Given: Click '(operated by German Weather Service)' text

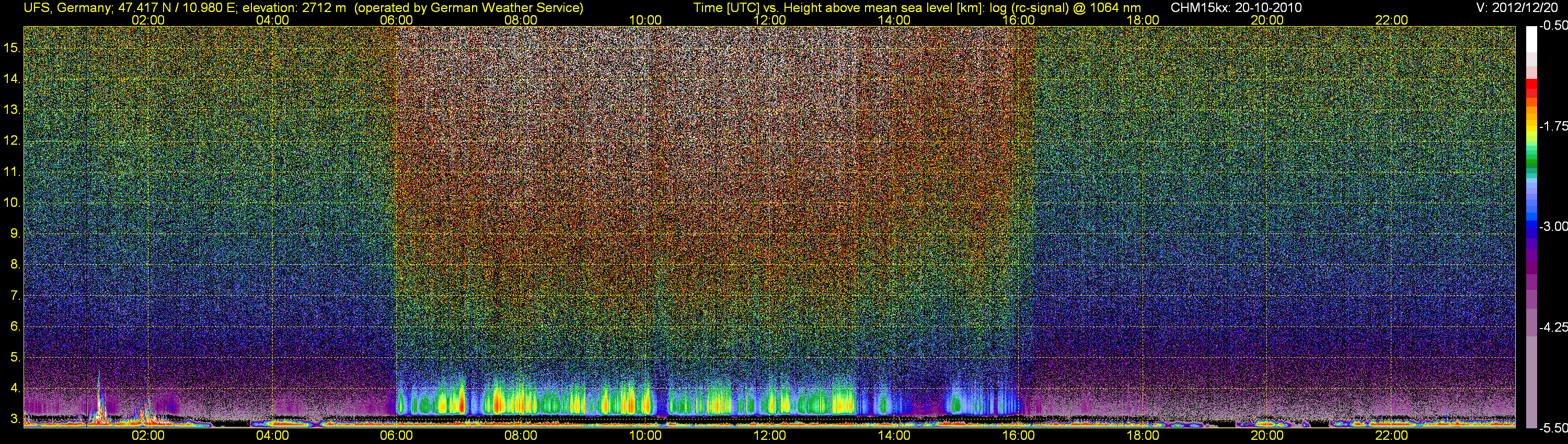Looking at the screenshot, I should pyautogui.click(x=469, y=8).
